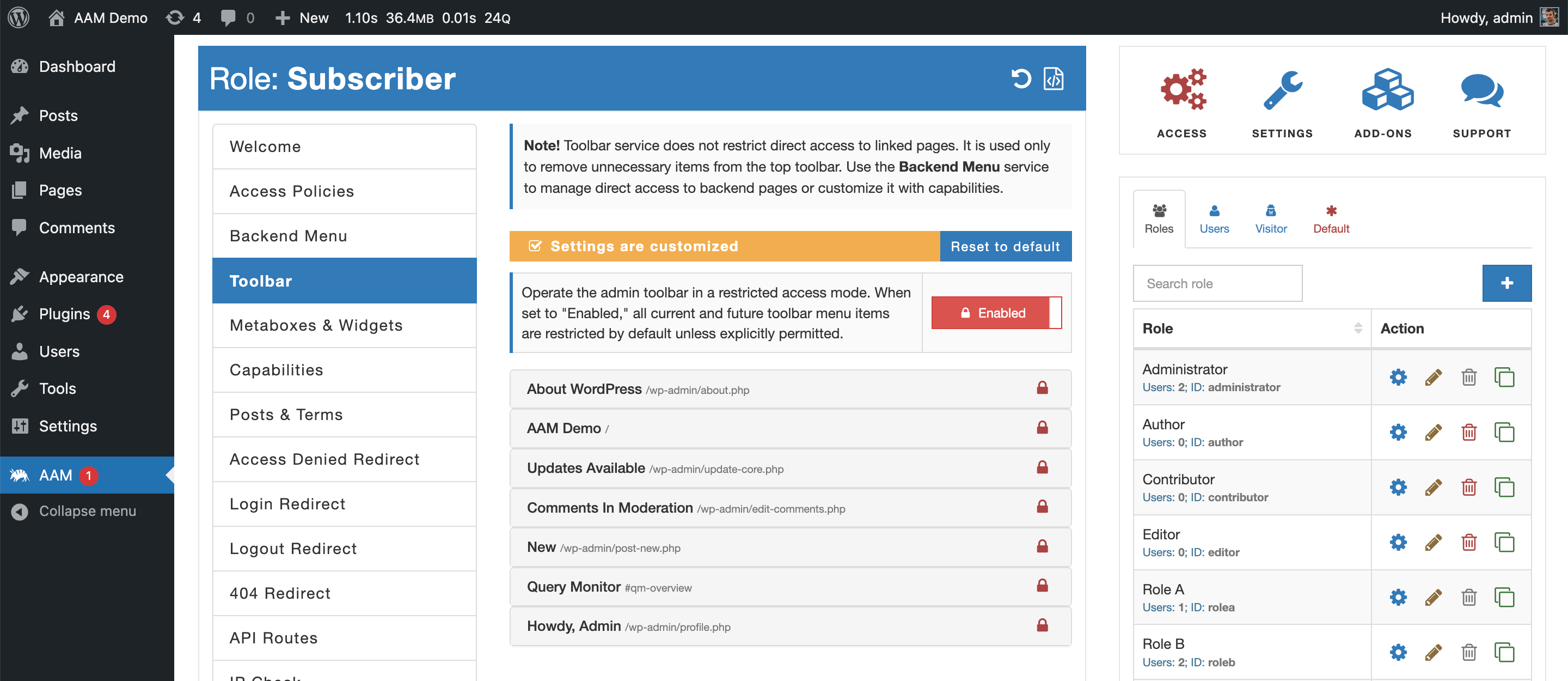Open the Appearance sidebar menu
This screenshot has width=1568, height=681.
click(87, 277)
